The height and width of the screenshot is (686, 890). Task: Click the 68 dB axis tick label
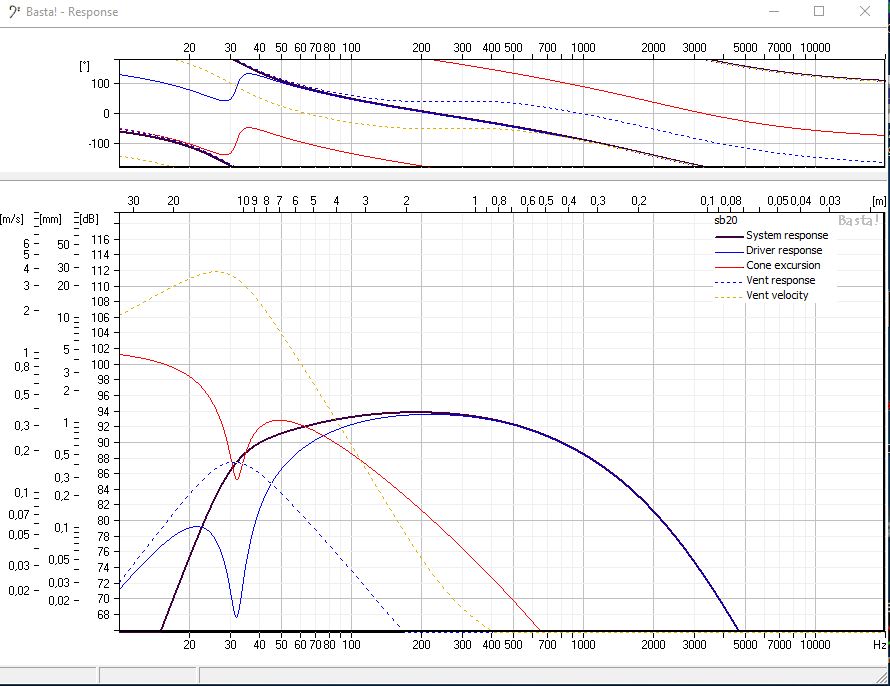pyautogui.click(x=103, y=615)
